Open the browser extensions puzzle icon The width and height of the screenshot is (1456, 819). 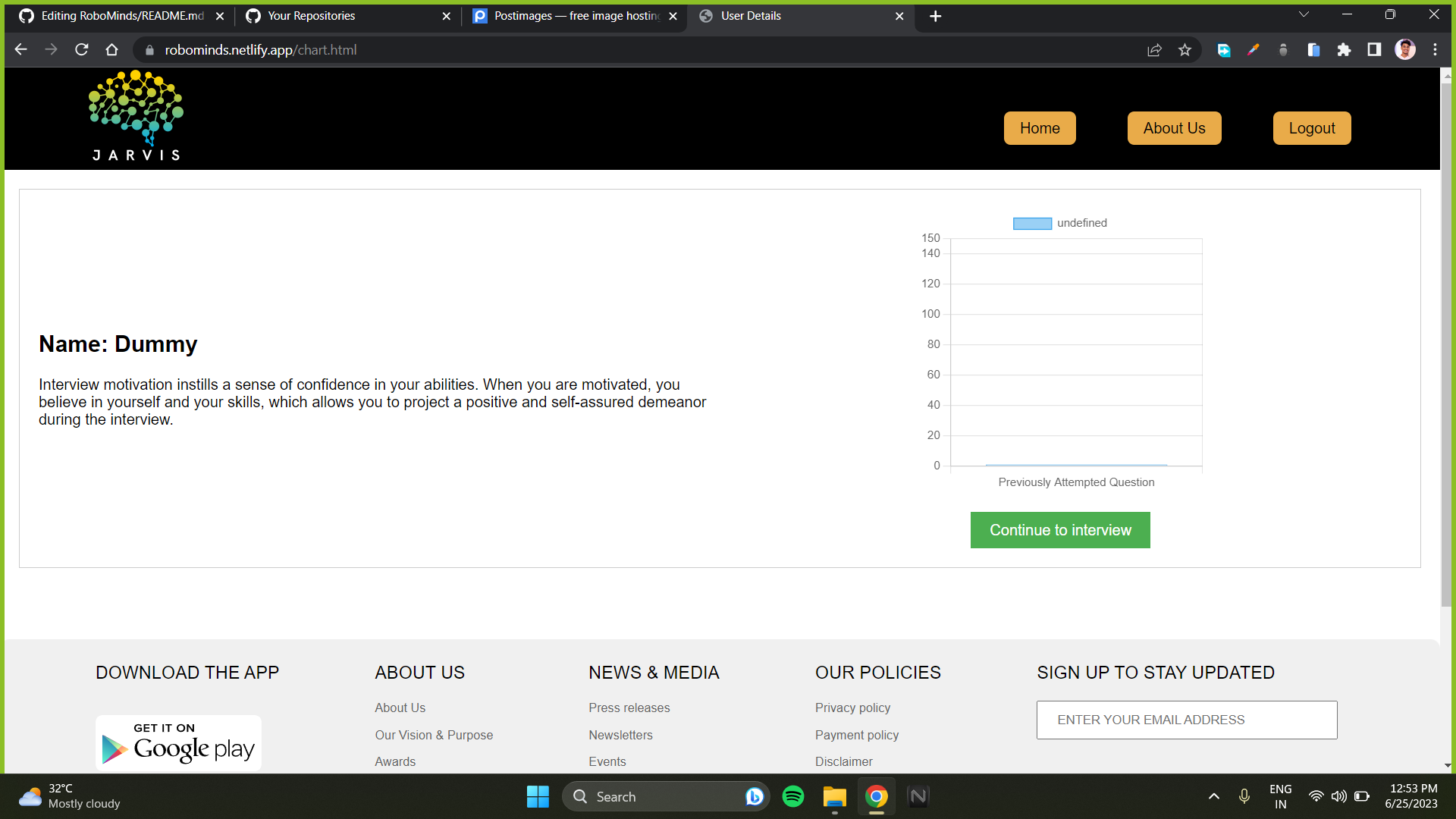click(1344, 50)
